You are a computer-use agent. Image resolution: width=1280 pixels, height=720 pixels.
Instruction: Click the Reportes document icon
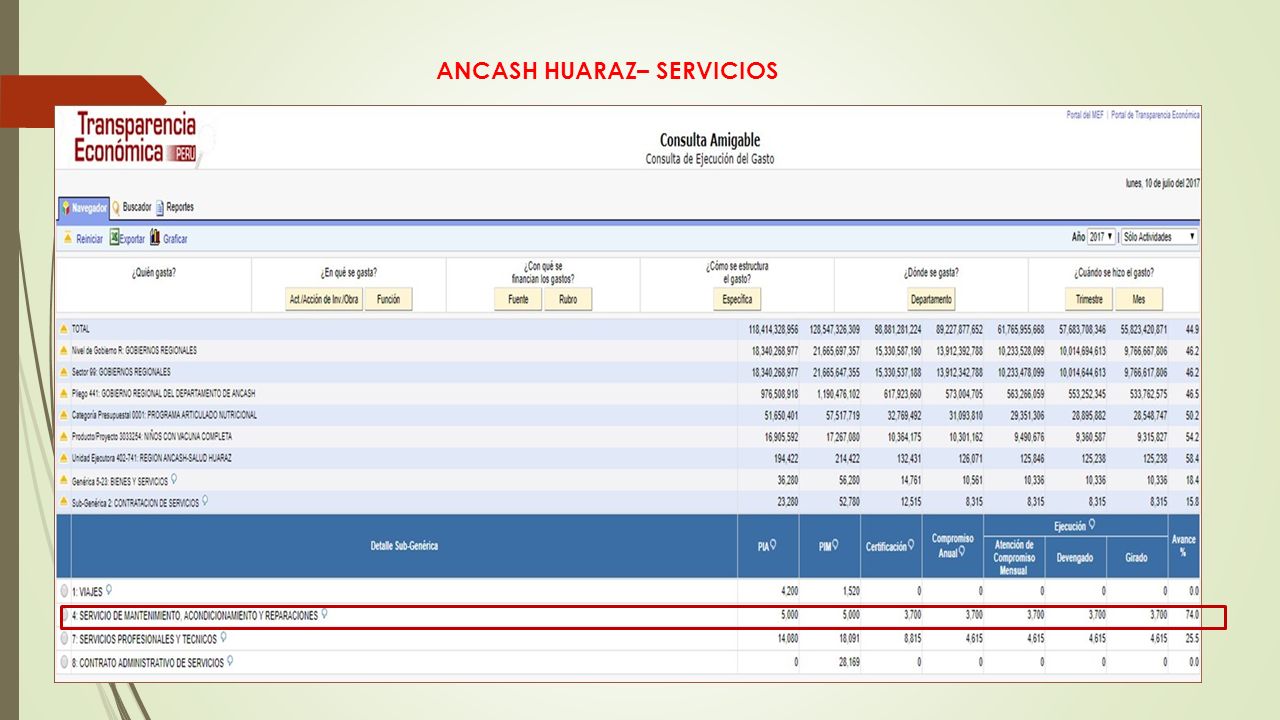(x=160, y=208)
